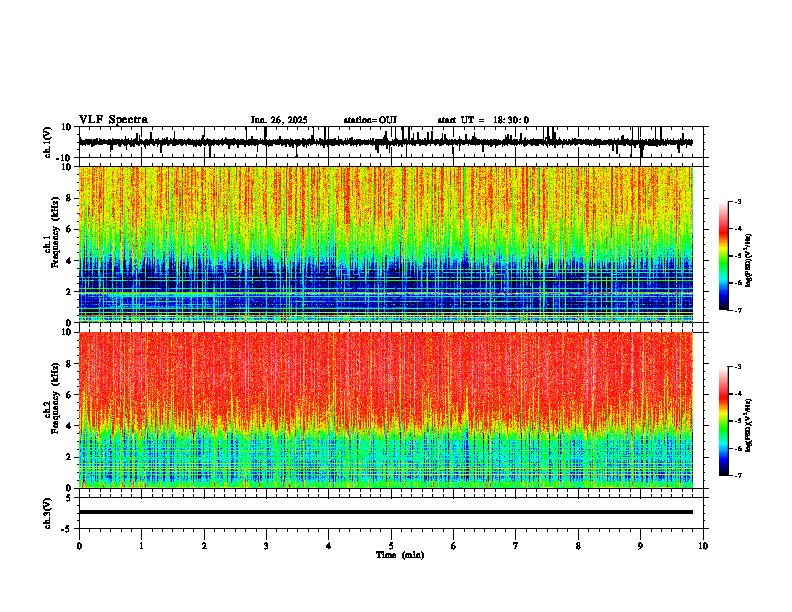This screenshot has width=792, height=612.
Task: Click time axis tick label "1"
Action: coord(141,546)
